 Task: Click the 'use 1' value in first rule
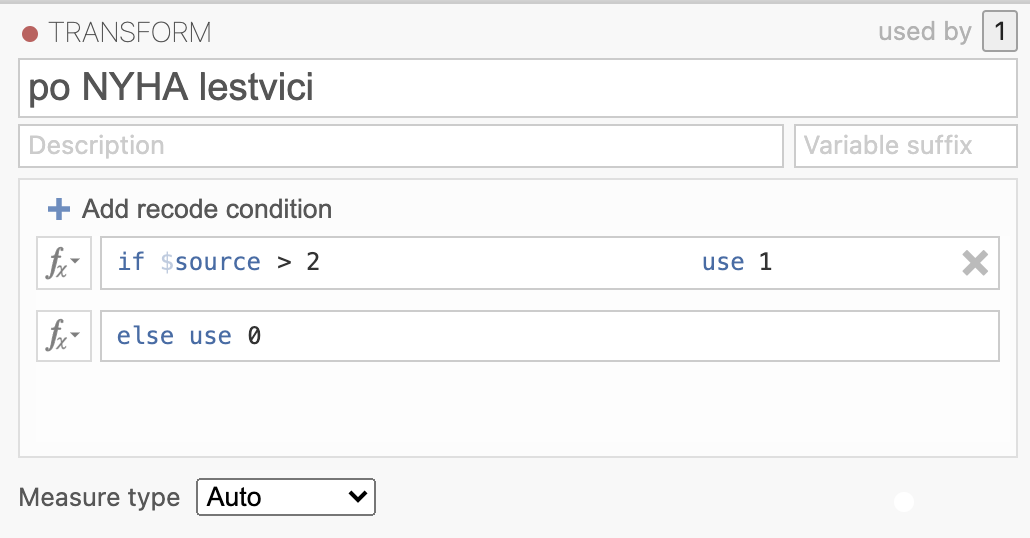pyautogui.click(x=736, y=262)
